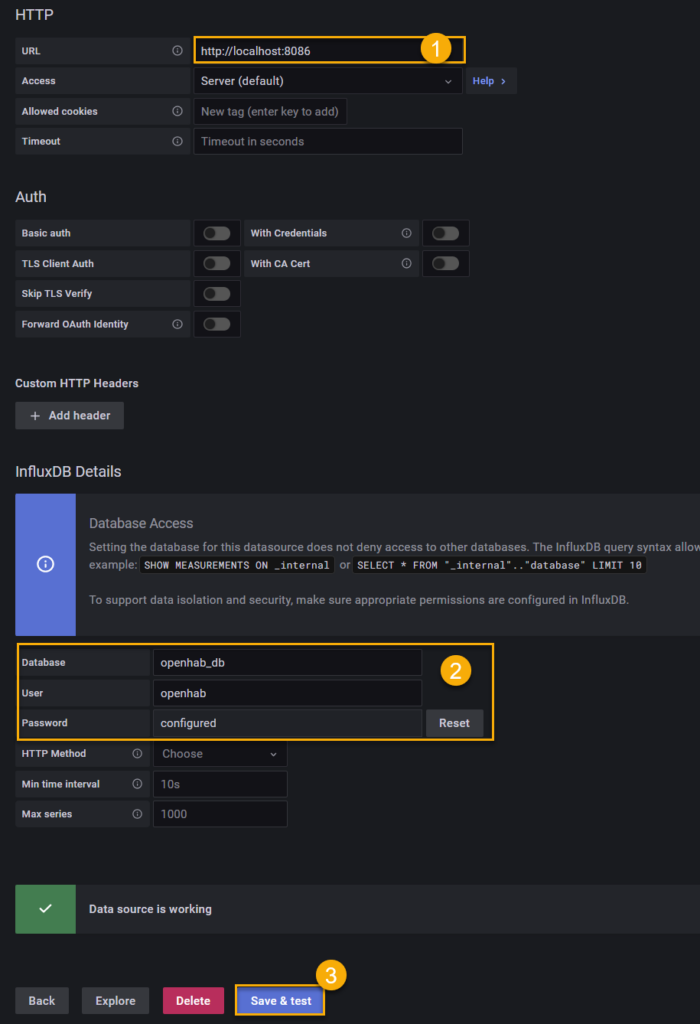Click the 'Data source is working' message
This screenshot has height=1024, width=700.
(x=150, y=909)
